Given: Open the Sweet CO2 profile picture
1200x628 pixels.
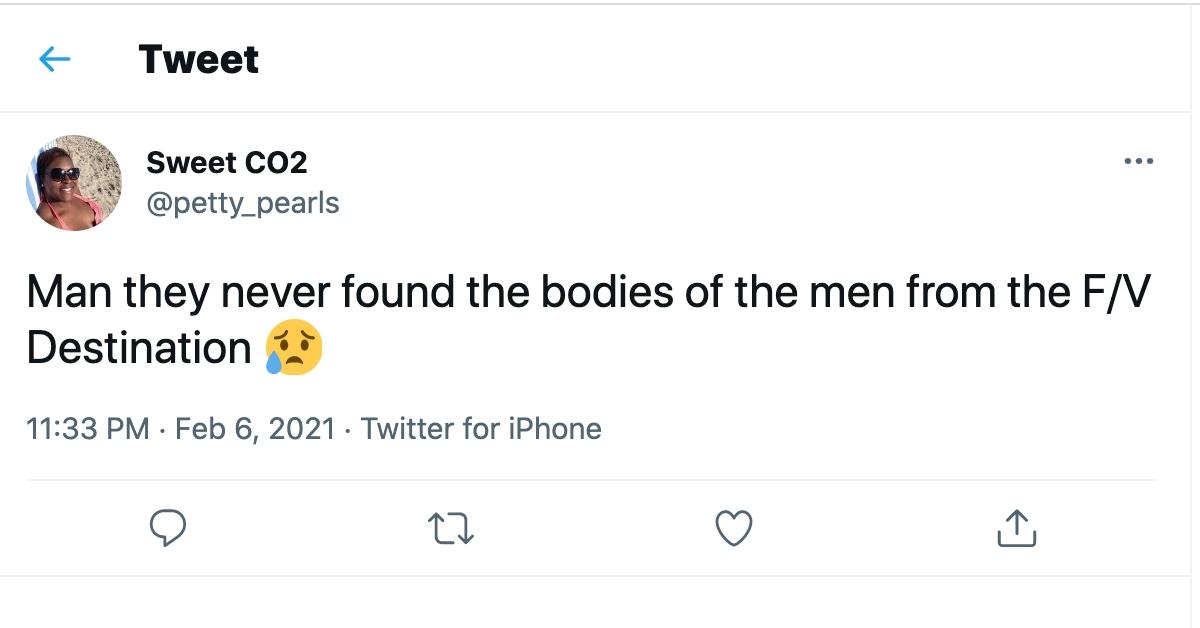Looking at the screenshot, I should 73,183.
